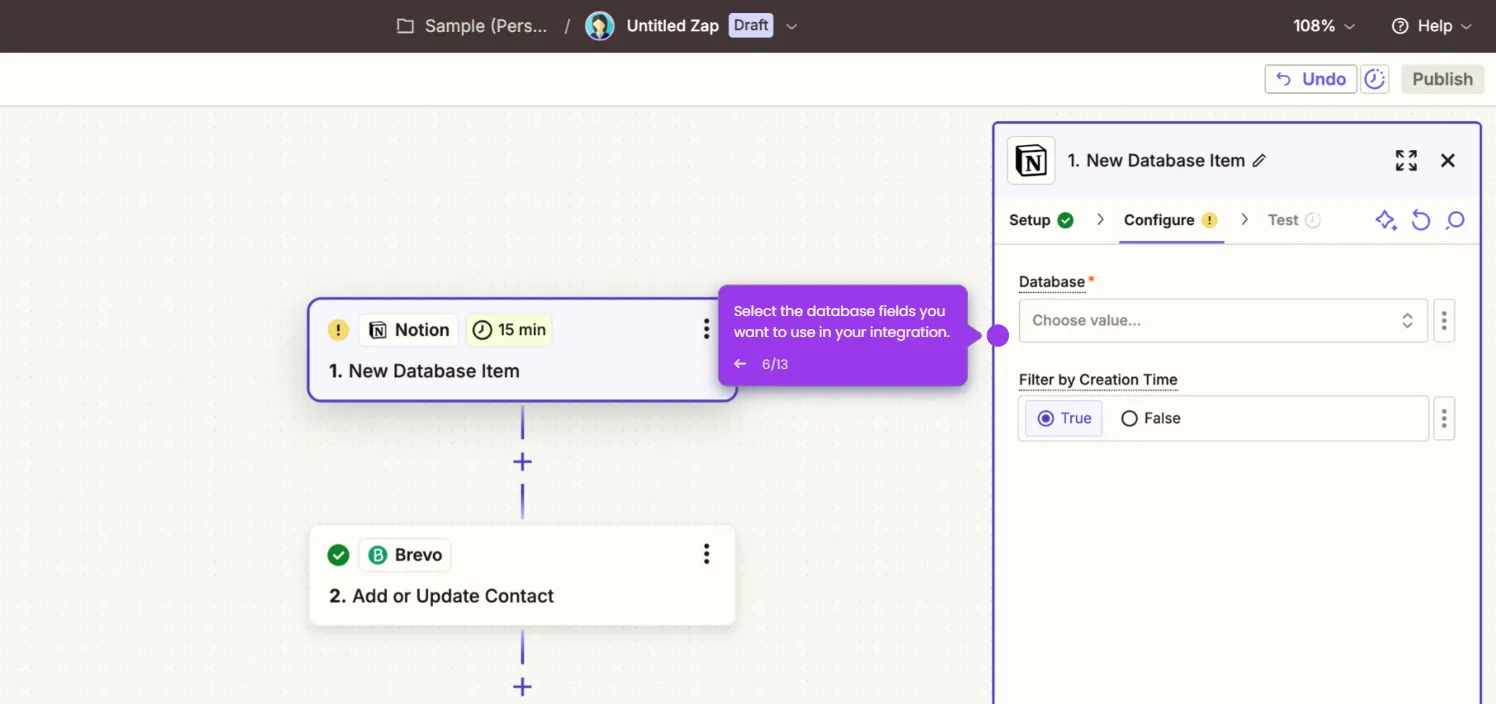The width and height of the screenshot is (1496, 704).
Task: Click the Filter by Creation Time label
Action: click(x=1098, y=380)
